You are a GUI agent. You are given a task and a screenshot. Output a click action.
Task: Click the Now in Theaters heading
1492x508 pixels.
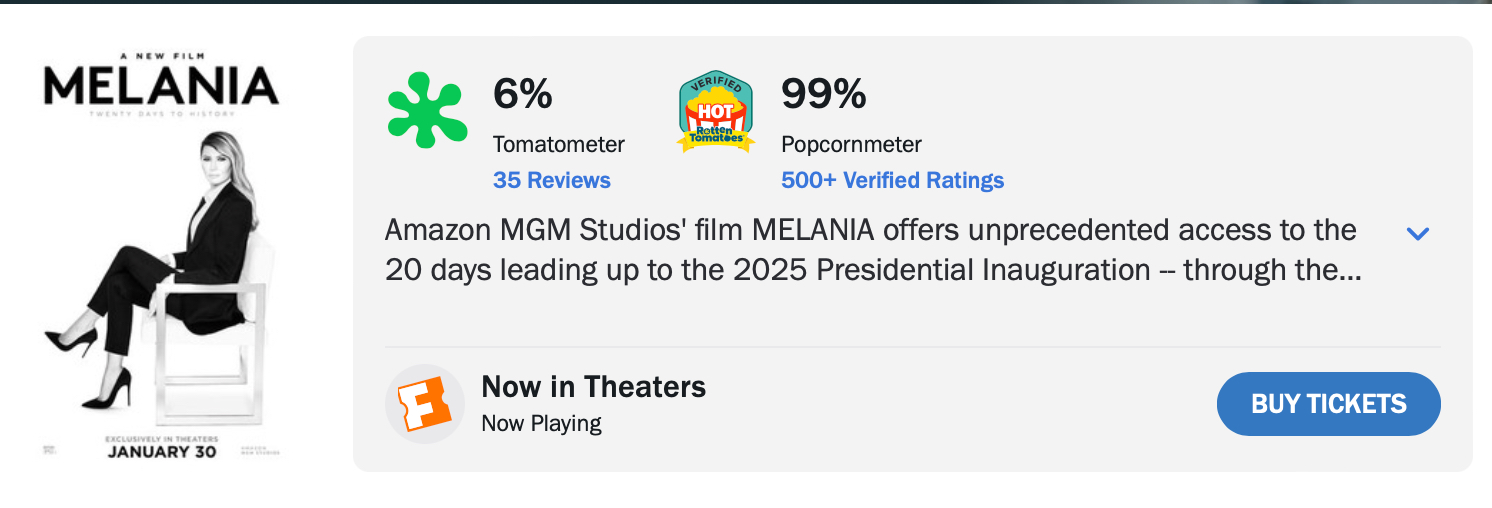tap(593, 387)
